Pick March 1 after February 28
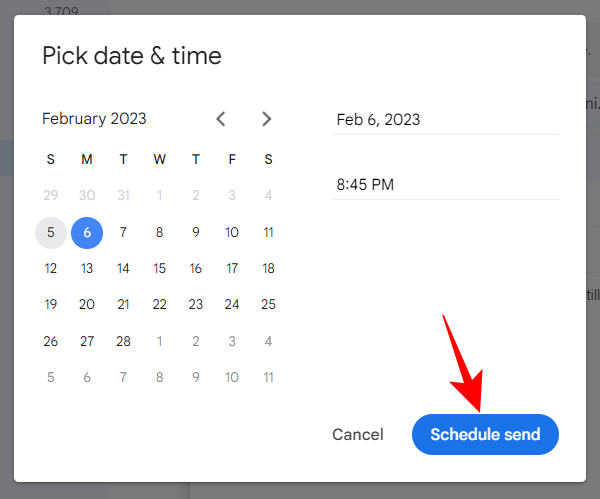The height and width of the screenshot is (499, 600). point(160,341)
